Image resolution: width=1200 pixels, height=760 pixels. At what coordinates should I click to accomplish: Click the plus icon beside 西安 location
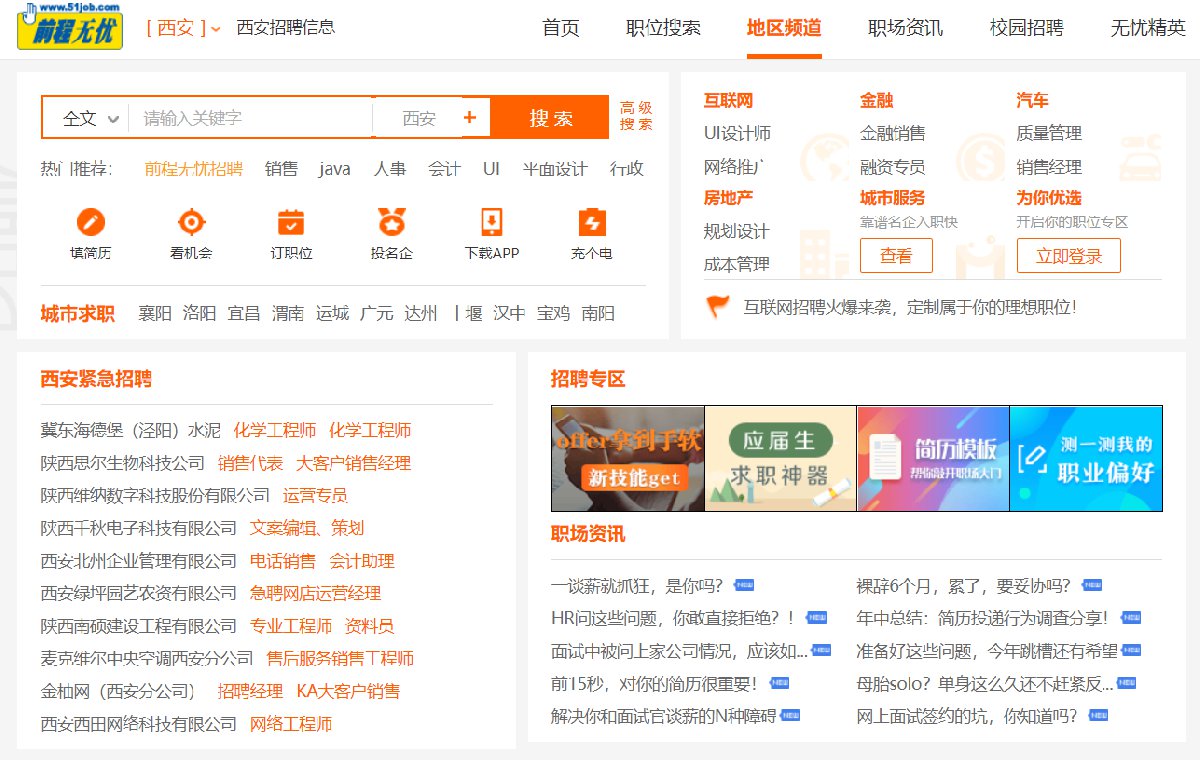pos(470,118)
